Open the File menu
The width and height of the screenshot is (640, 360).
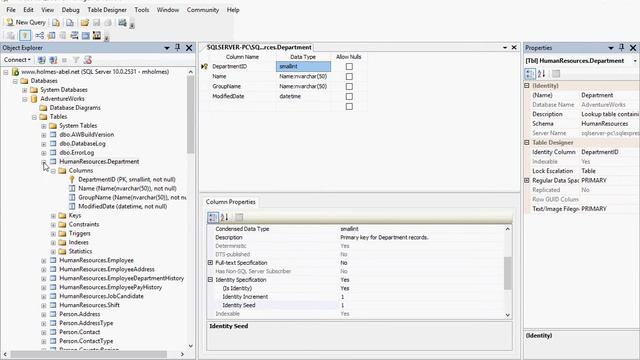click(x=11, y=10)
